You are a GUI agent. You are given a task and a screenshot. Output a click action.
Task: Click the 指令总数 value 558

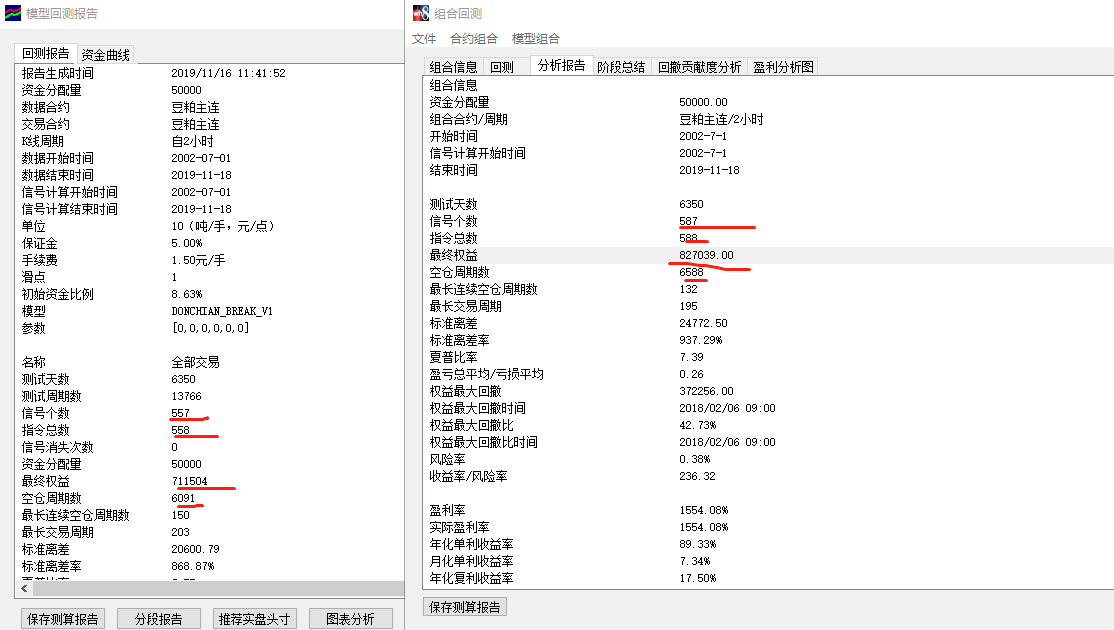point(180,430)
